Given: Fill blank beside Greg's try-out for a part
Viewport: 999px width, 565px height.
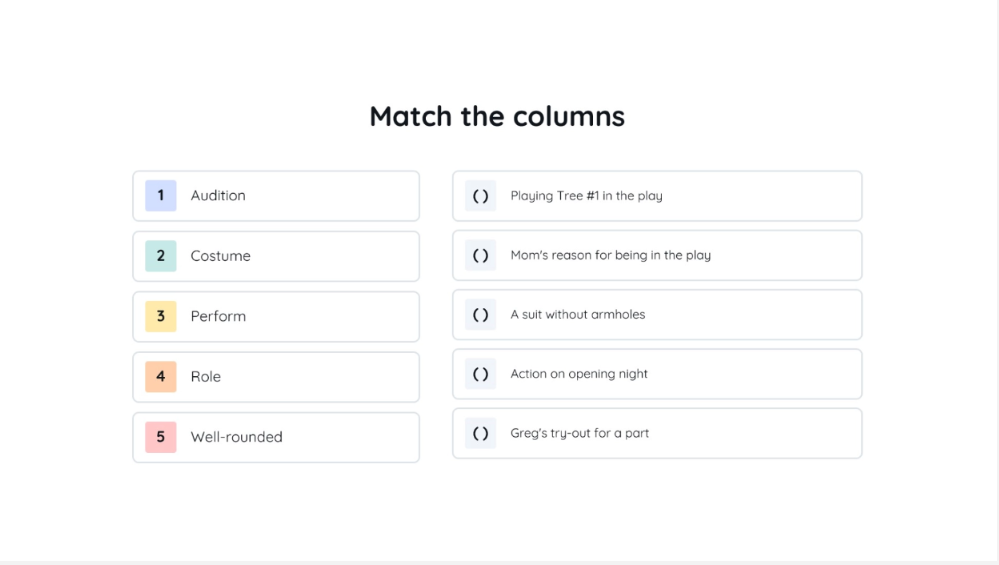Looking at the screenshot, I should (480, 433).
